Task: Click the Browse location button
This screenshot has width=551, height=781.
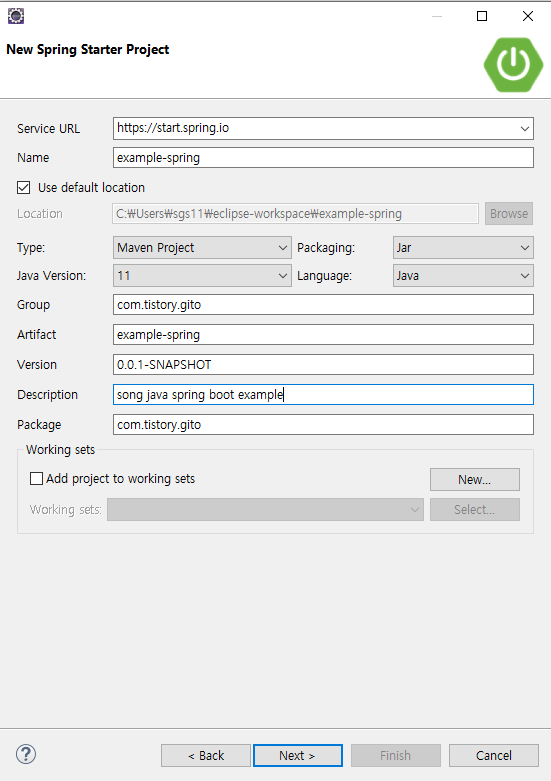Action: pos(509,214)
